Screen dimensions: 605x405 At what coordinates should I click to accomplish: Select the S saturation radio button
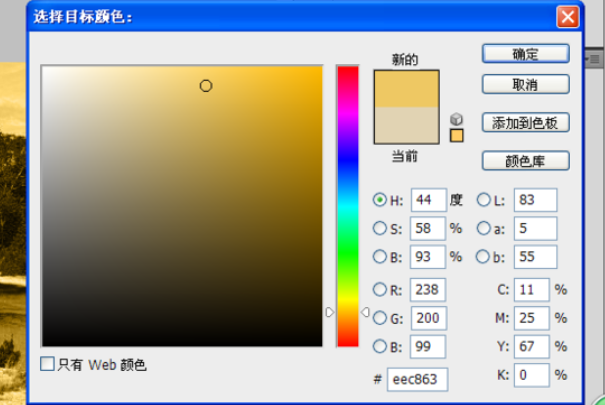point(380,228)
